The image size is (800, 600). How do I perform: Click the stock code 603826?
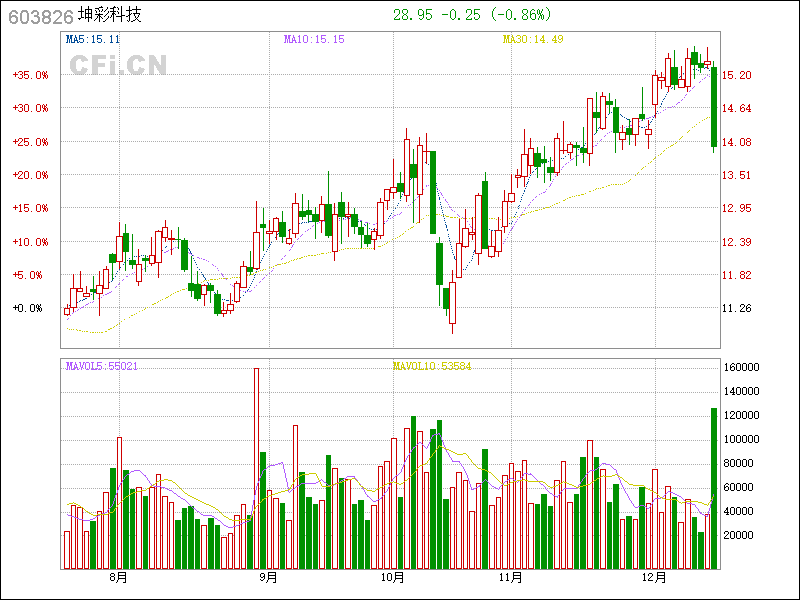tap(38, 16)
